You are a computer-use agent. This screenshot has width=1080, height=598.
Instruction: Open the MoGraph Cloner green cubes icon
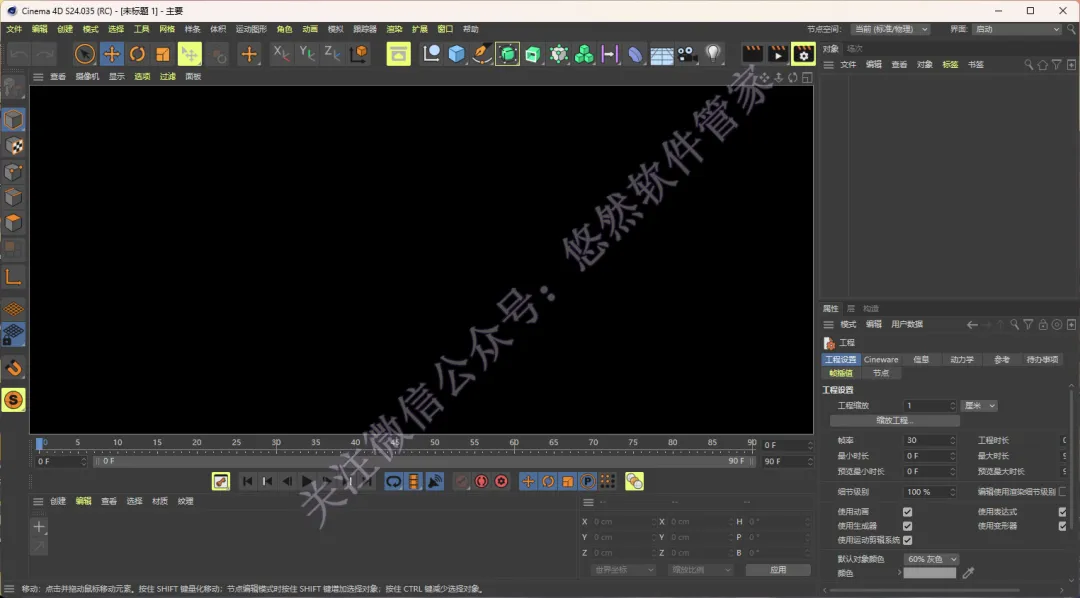(584, 54)
